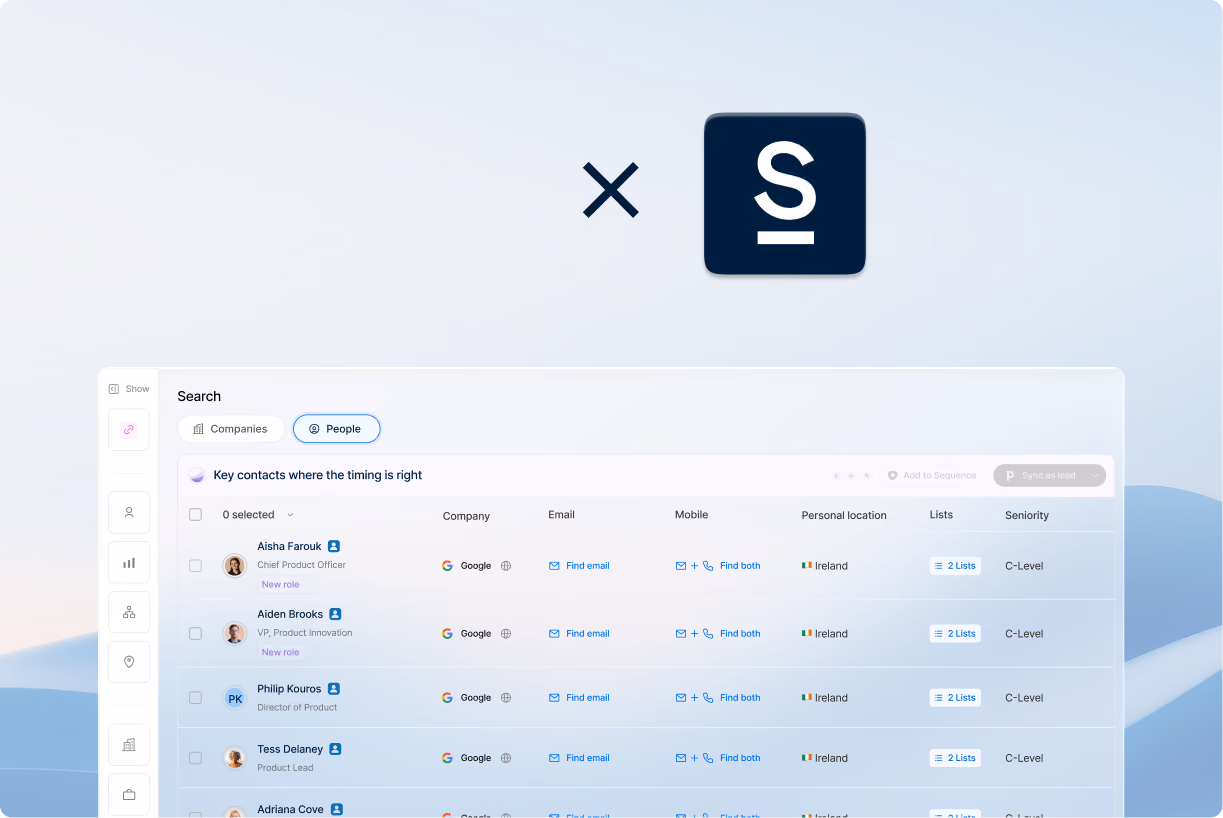Check the box for Aiden Brooks
1223x818 pixels.
click(x=195, y=634)
